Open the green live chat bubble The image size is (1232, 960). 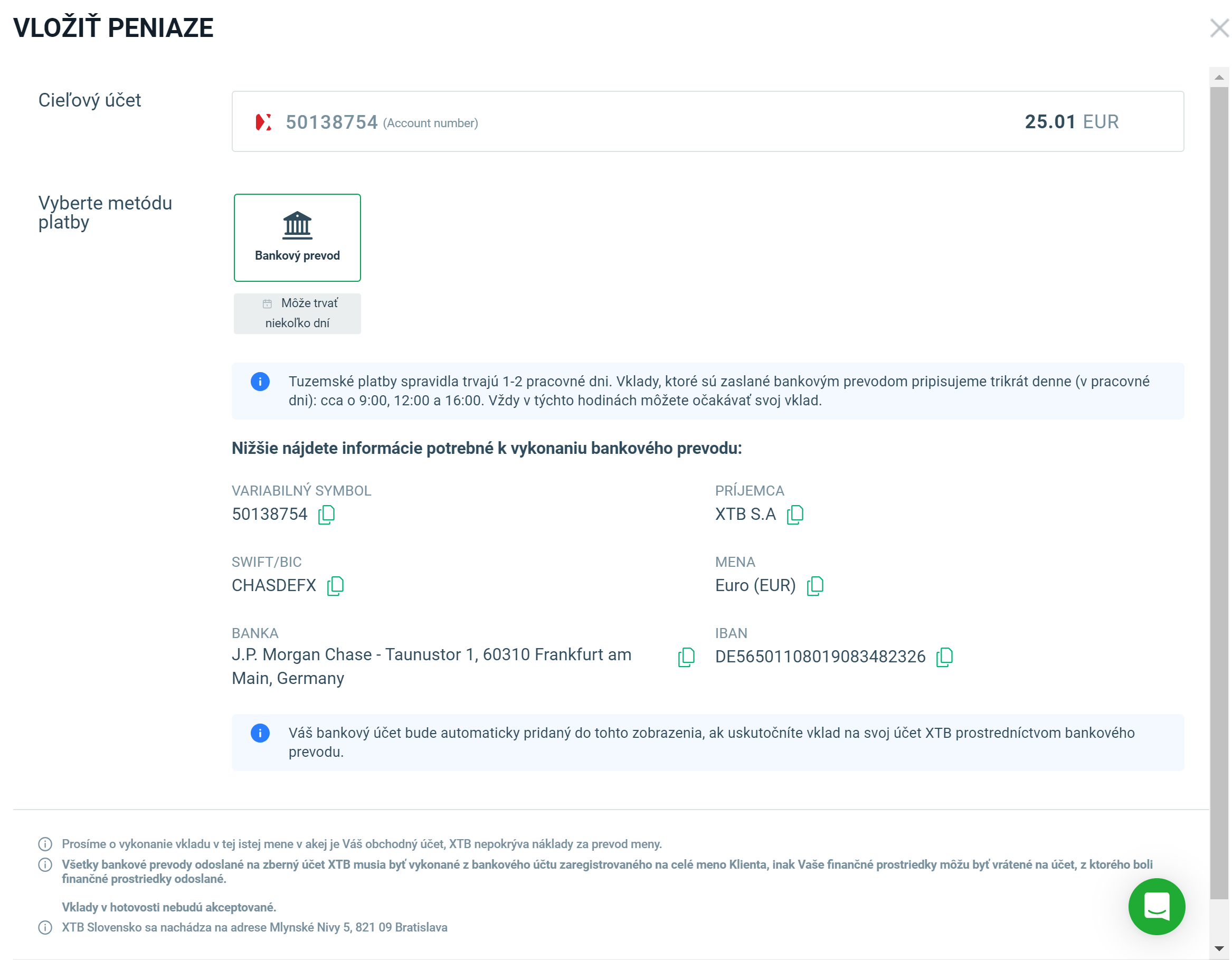[1156, 906]
